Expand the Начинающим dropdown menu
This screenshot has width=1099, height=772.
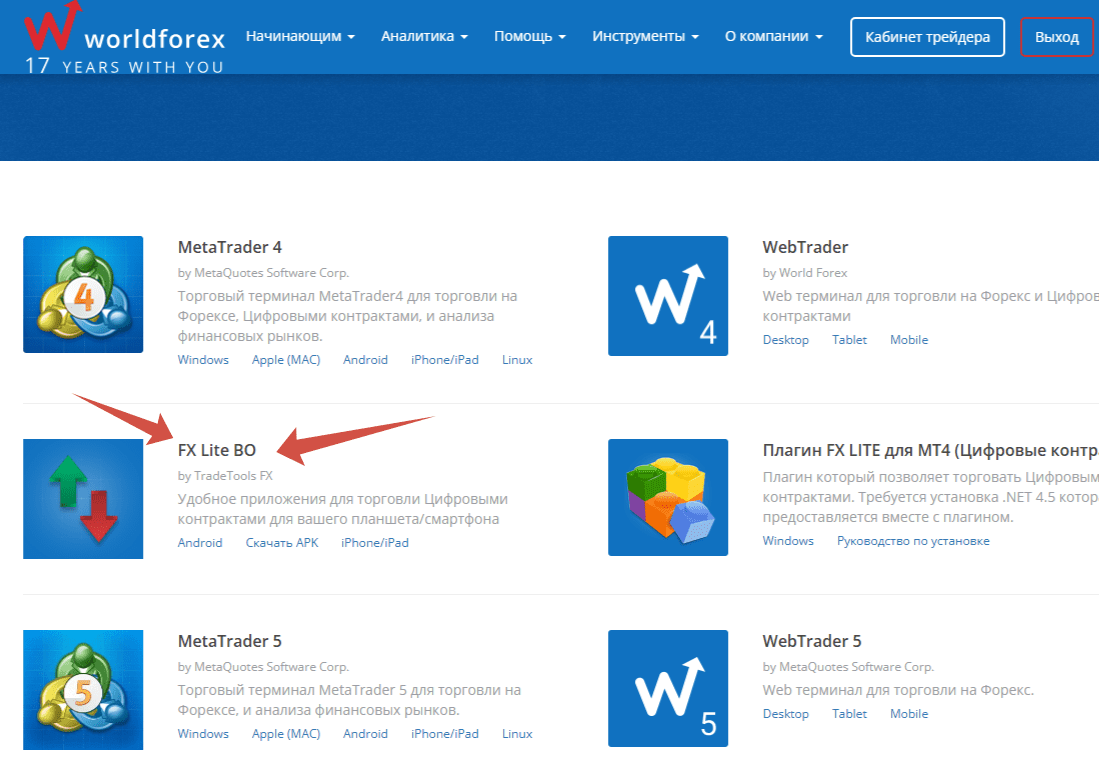(300, 37)
